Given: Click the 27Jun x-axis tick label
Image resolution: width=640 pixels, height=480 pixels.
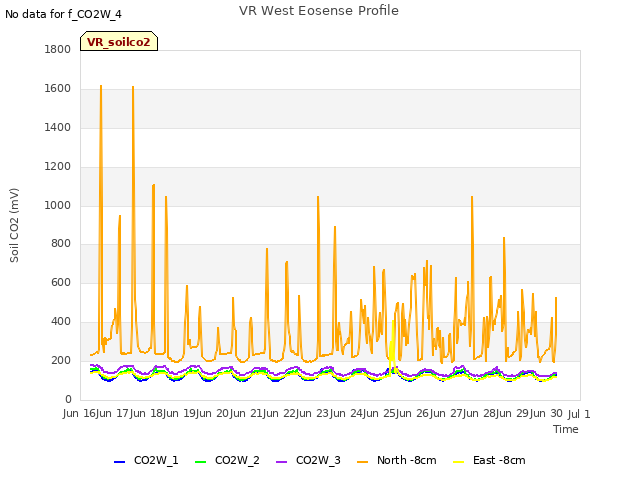Looking at the screenshot, I should pyautogui.click(x=464, y=413).
